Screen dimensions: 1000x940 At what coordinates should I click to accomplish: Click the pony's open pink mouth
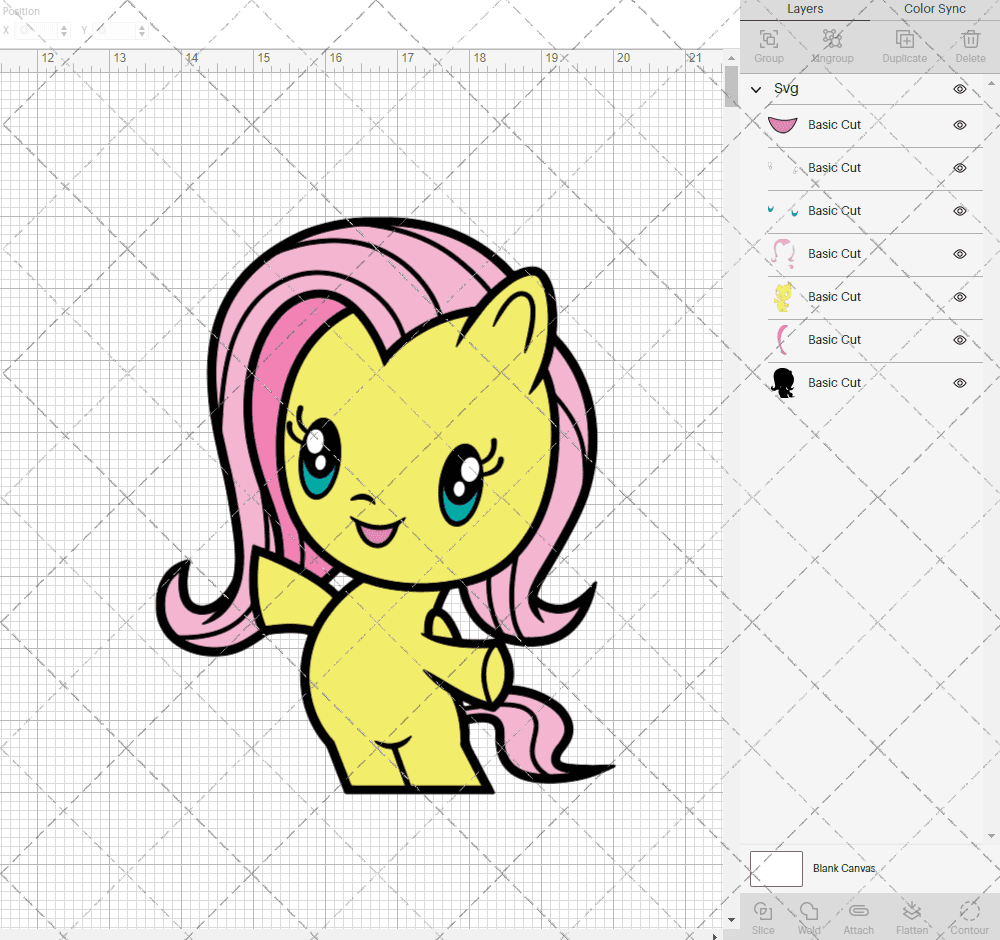tap(378, 532)
